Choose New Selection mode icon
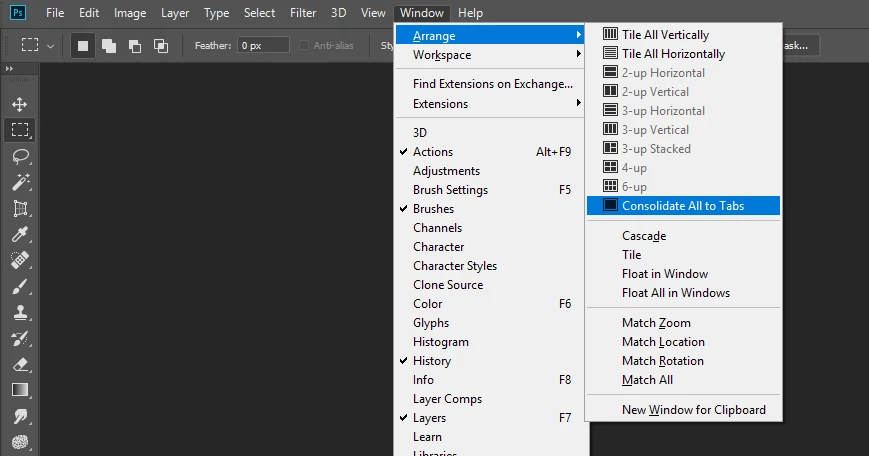The image size is (869, 456). click(83, 45)
